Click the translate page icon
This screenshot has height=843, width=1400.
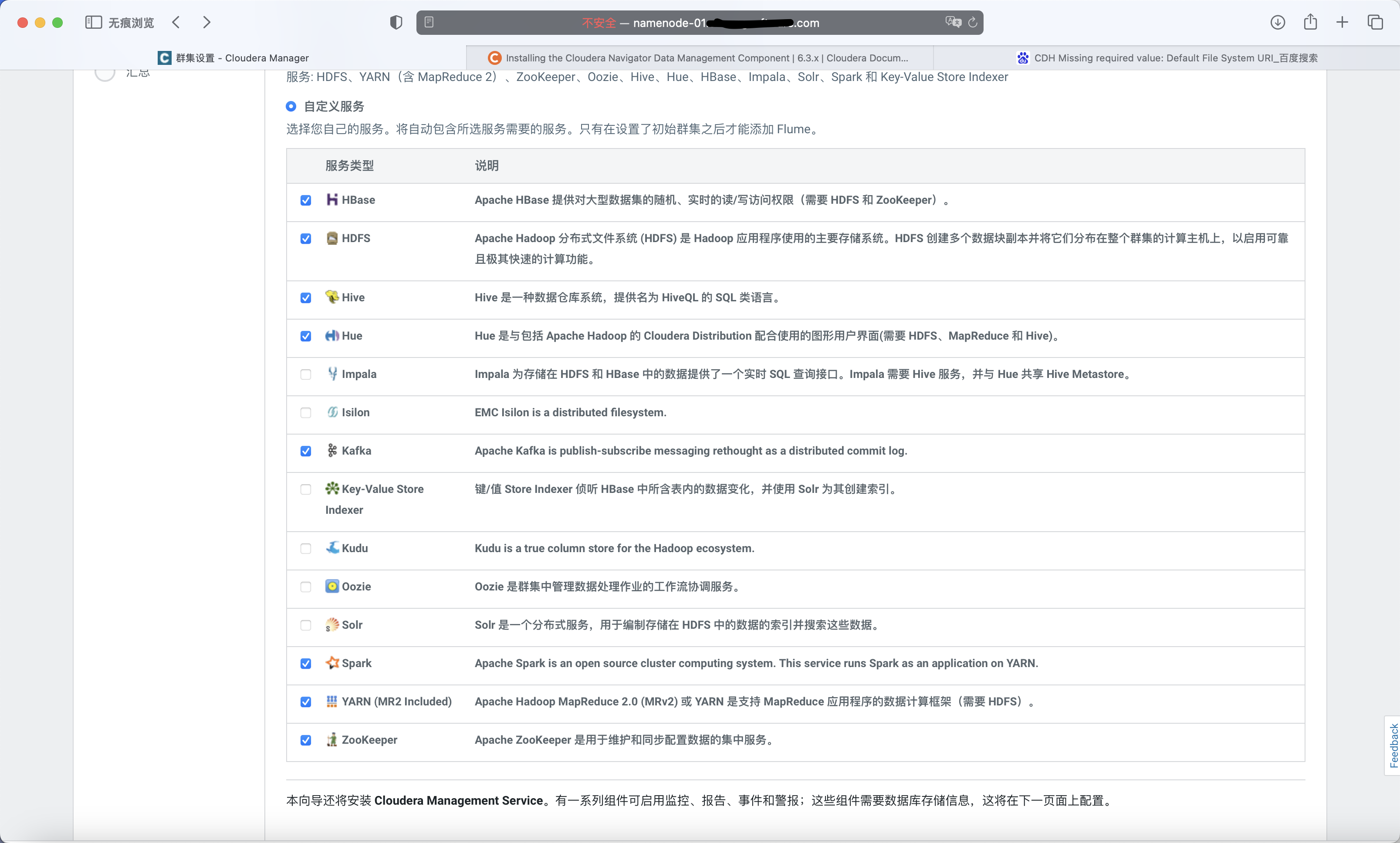[x=953, y=22]
